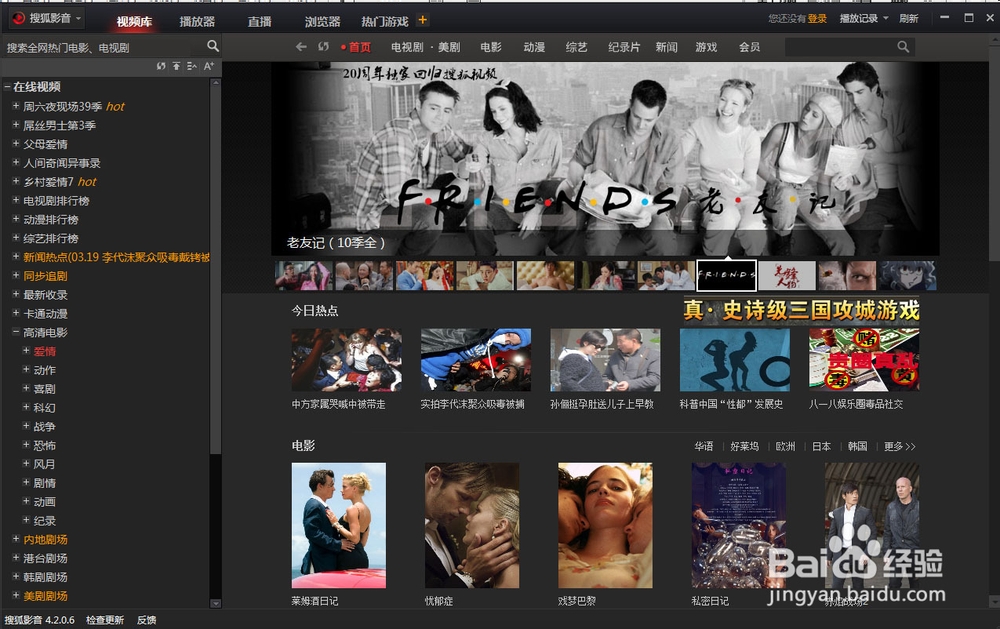1000x629 pixels.
Task: Open the 会员 page
Action: 749,47
